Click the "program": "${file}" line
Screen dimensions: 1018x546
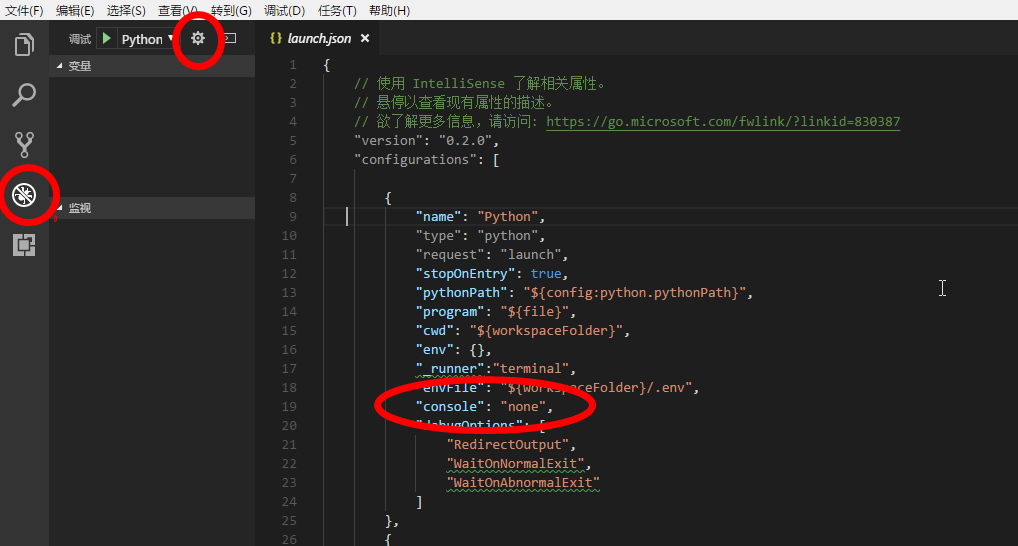point(496,311)
